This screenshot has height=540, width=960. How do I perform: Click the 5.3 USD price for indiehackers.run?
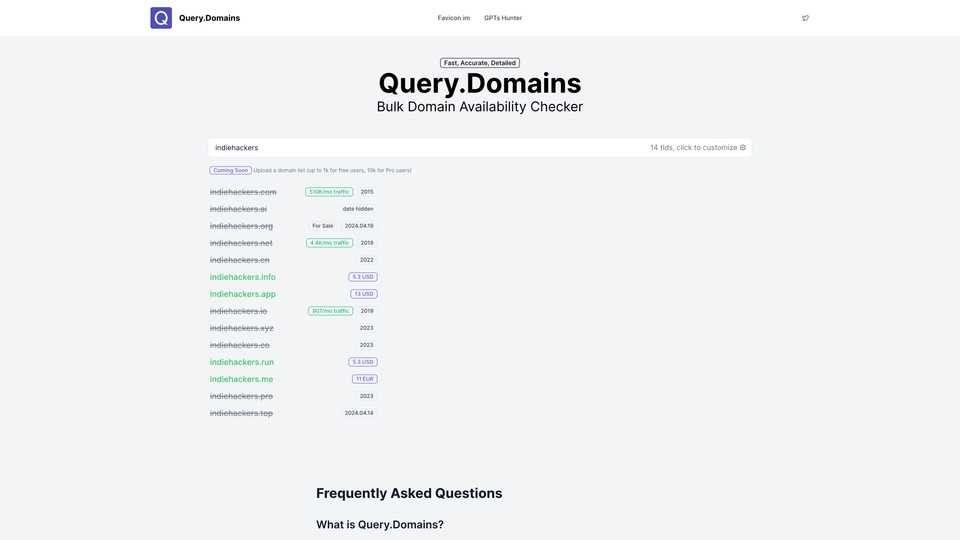point(362,362)
